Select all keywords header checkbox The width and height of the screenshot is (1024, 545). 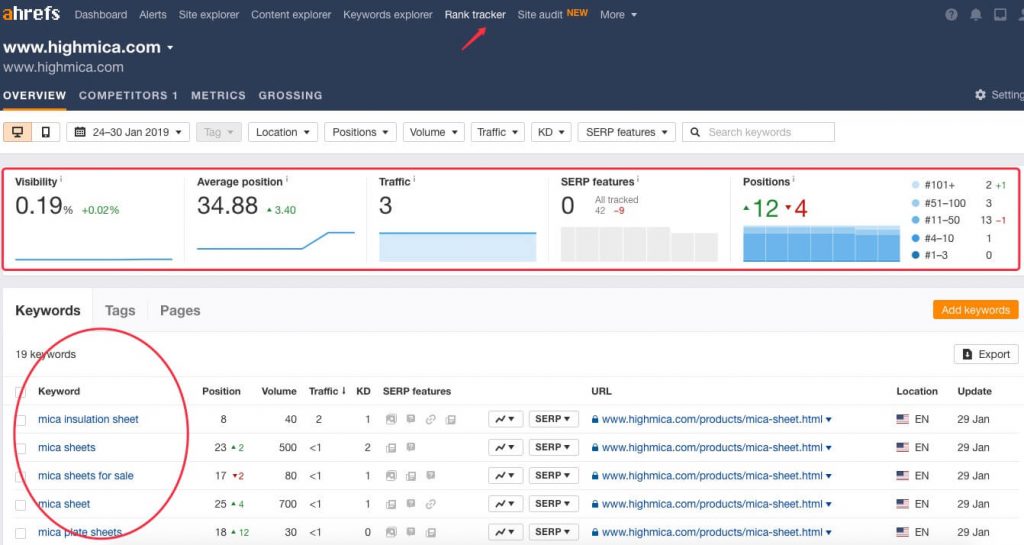21,392
